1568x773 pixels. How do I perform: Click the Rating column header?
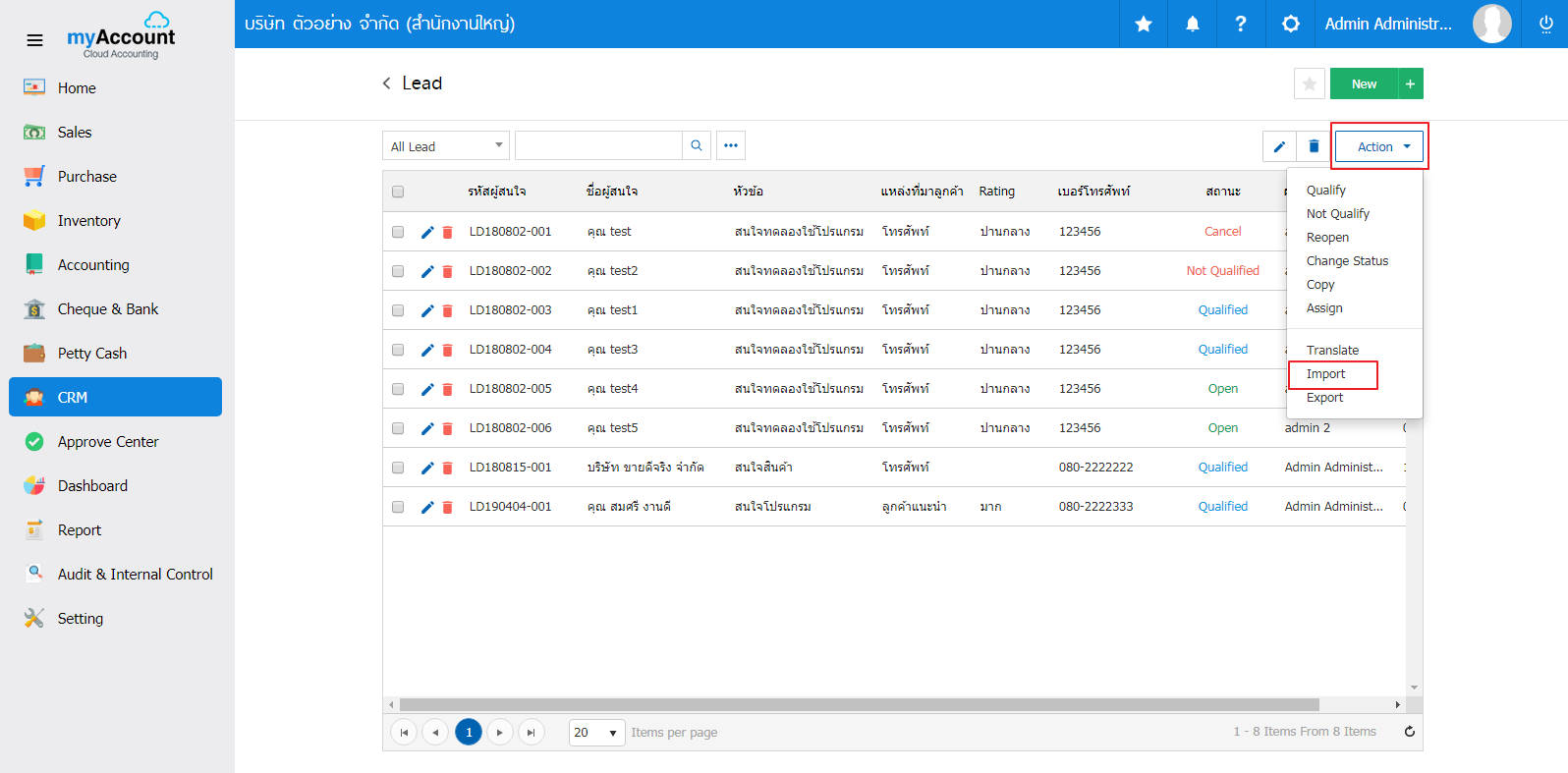(x=996, y=192)
